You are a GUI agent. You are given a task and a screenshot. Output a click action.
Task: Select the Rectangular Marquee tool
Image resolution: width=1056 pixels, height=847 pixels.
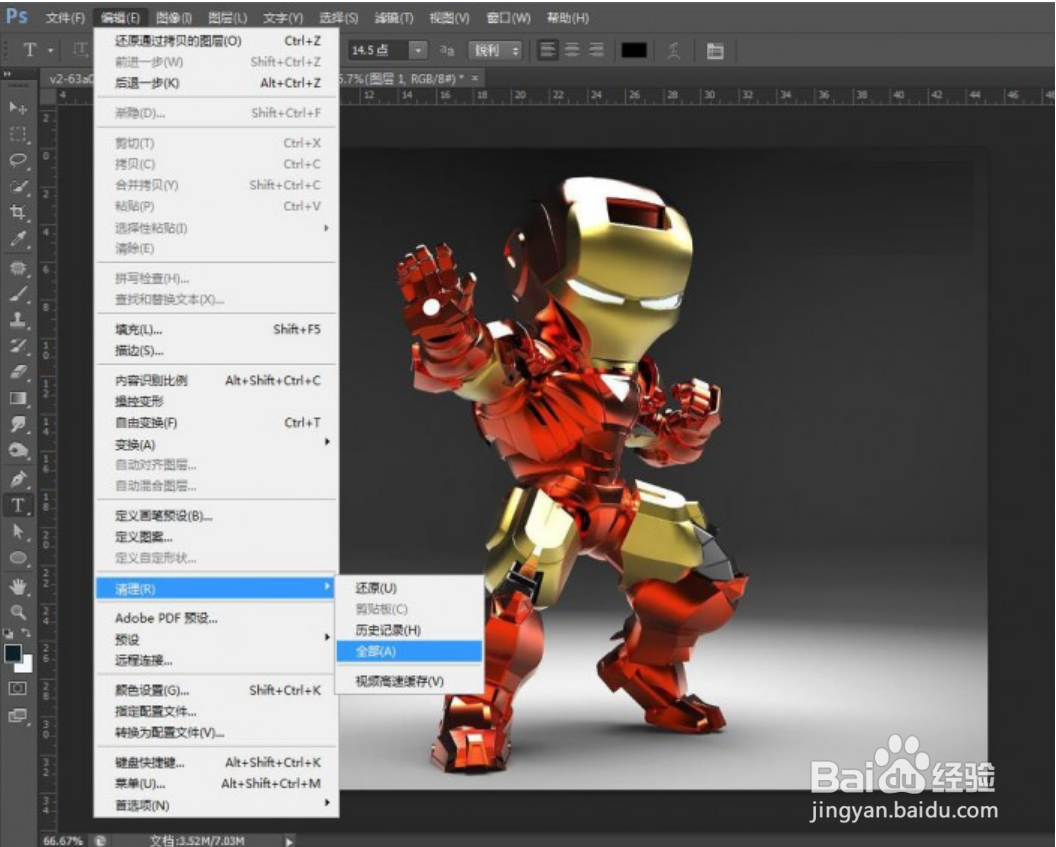tap(18, 134)
